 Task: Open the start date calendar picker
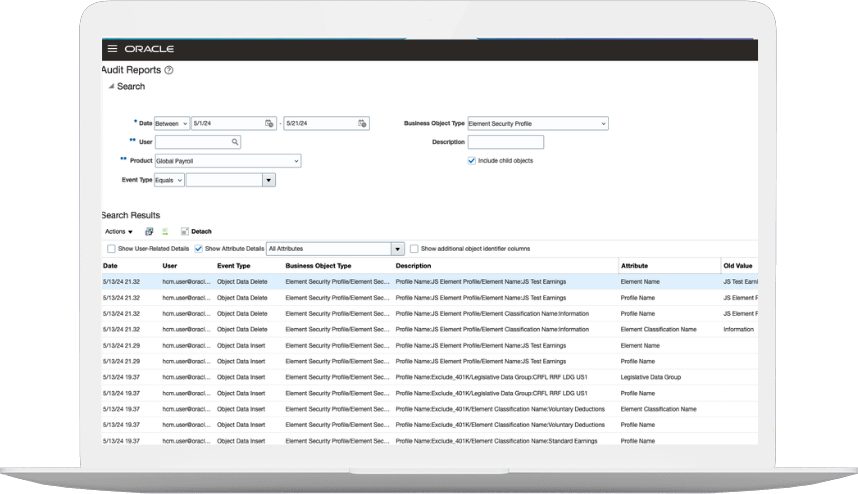[269, 124]
